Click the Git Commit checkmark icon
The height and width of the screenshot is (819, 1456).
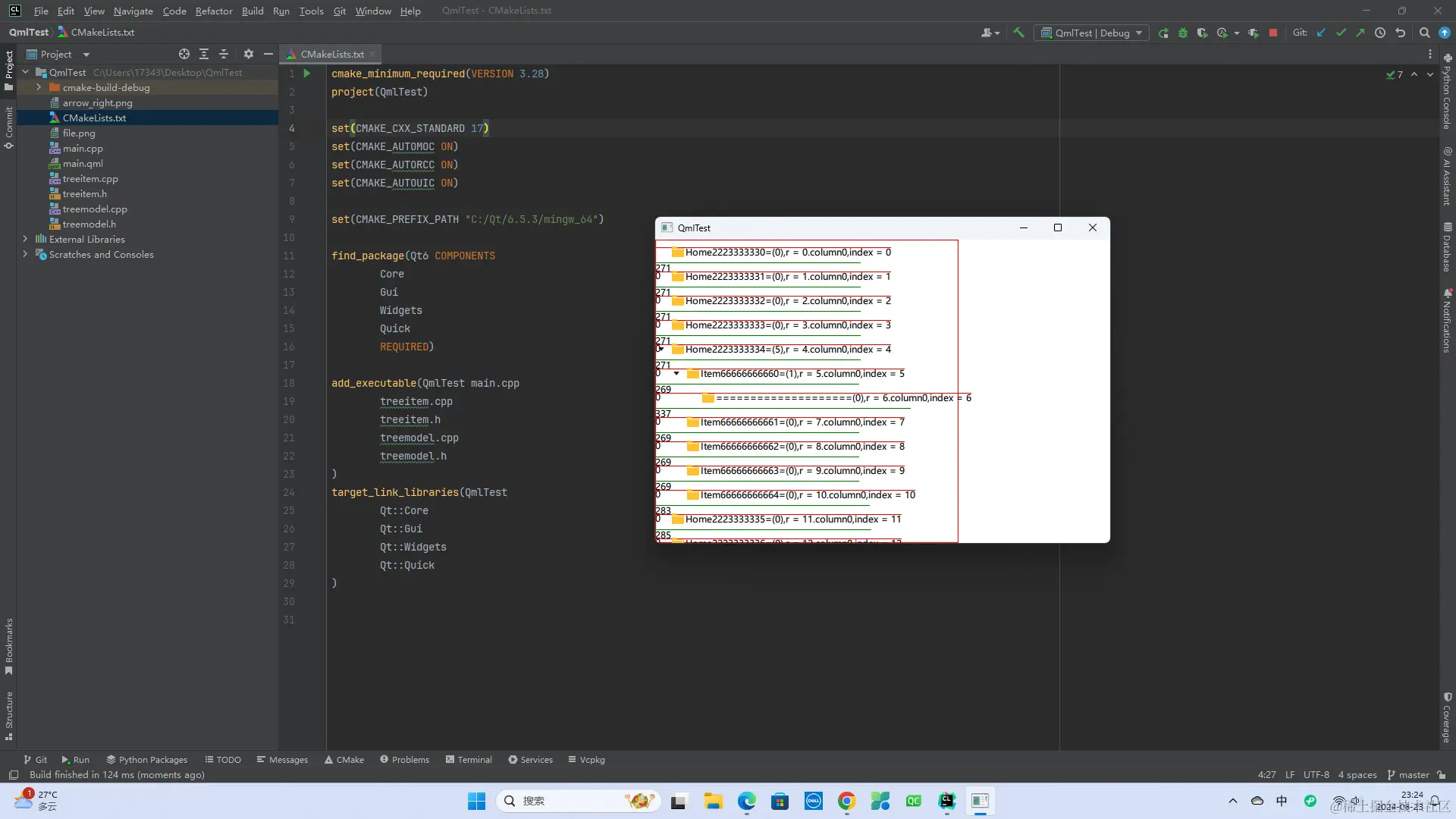[x=1341, y=33]
